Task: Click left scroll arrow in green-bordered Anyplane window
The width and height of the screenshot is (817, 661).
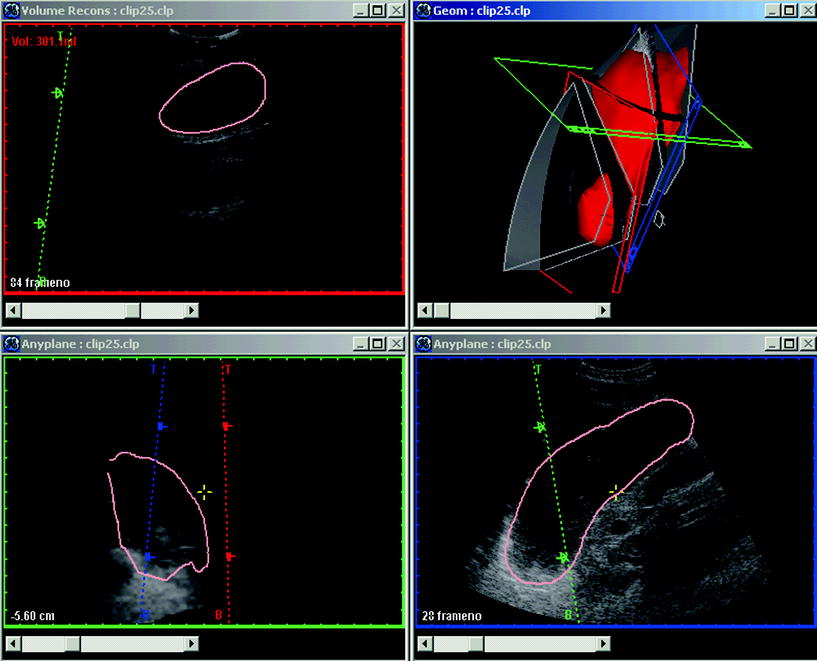Action: 12,643
